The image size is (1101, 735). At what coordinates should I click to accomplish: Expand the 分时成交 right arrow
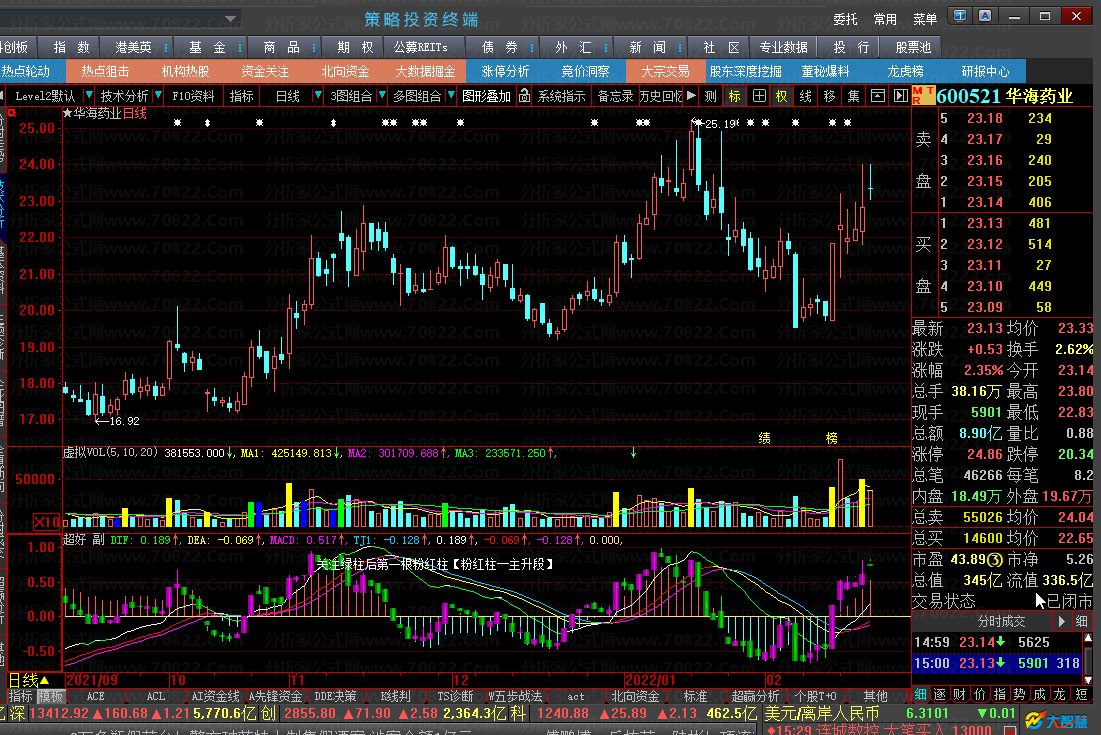point(1062,621)
